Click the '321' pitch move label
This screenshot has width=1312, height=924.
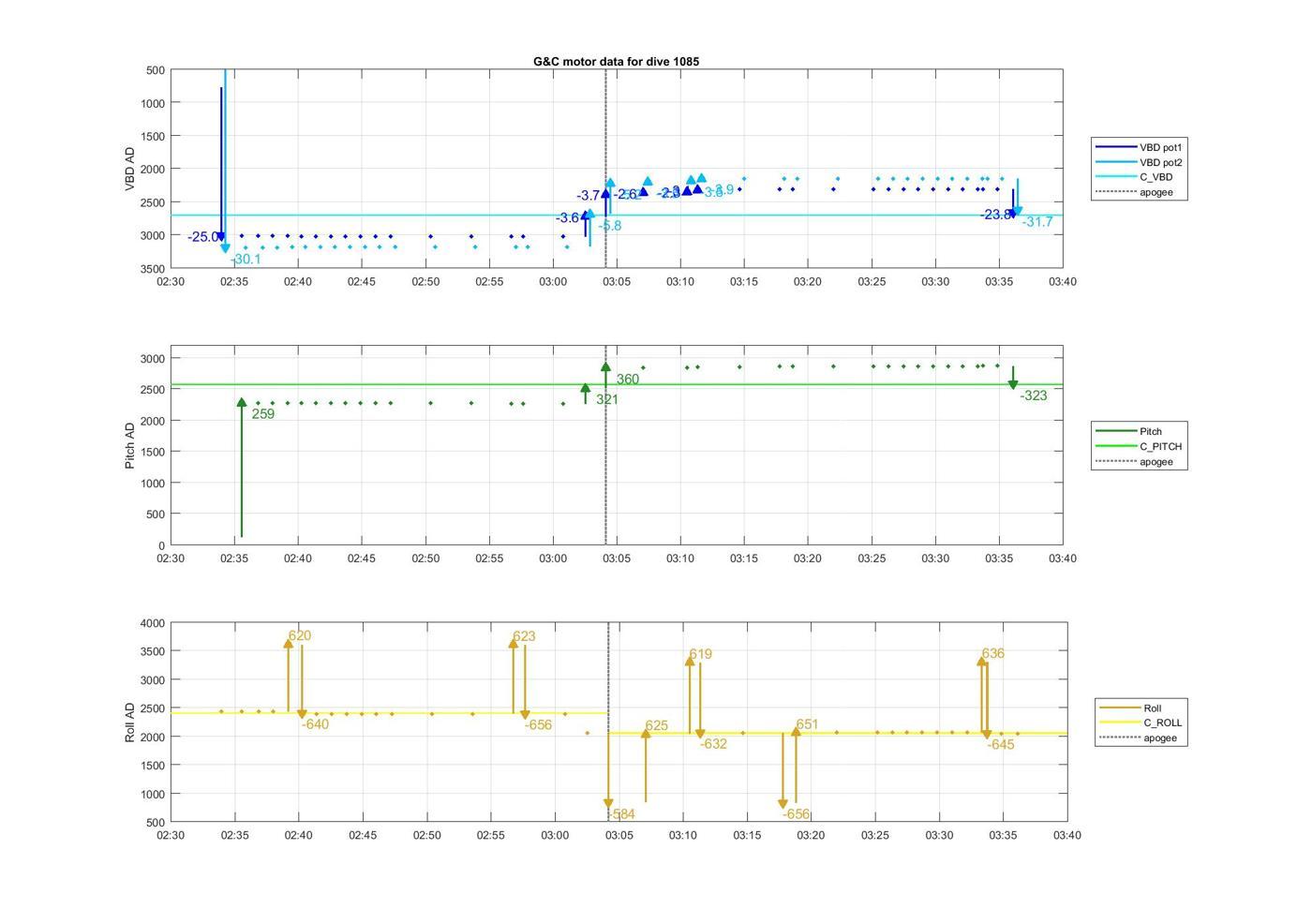click(607, 400)
